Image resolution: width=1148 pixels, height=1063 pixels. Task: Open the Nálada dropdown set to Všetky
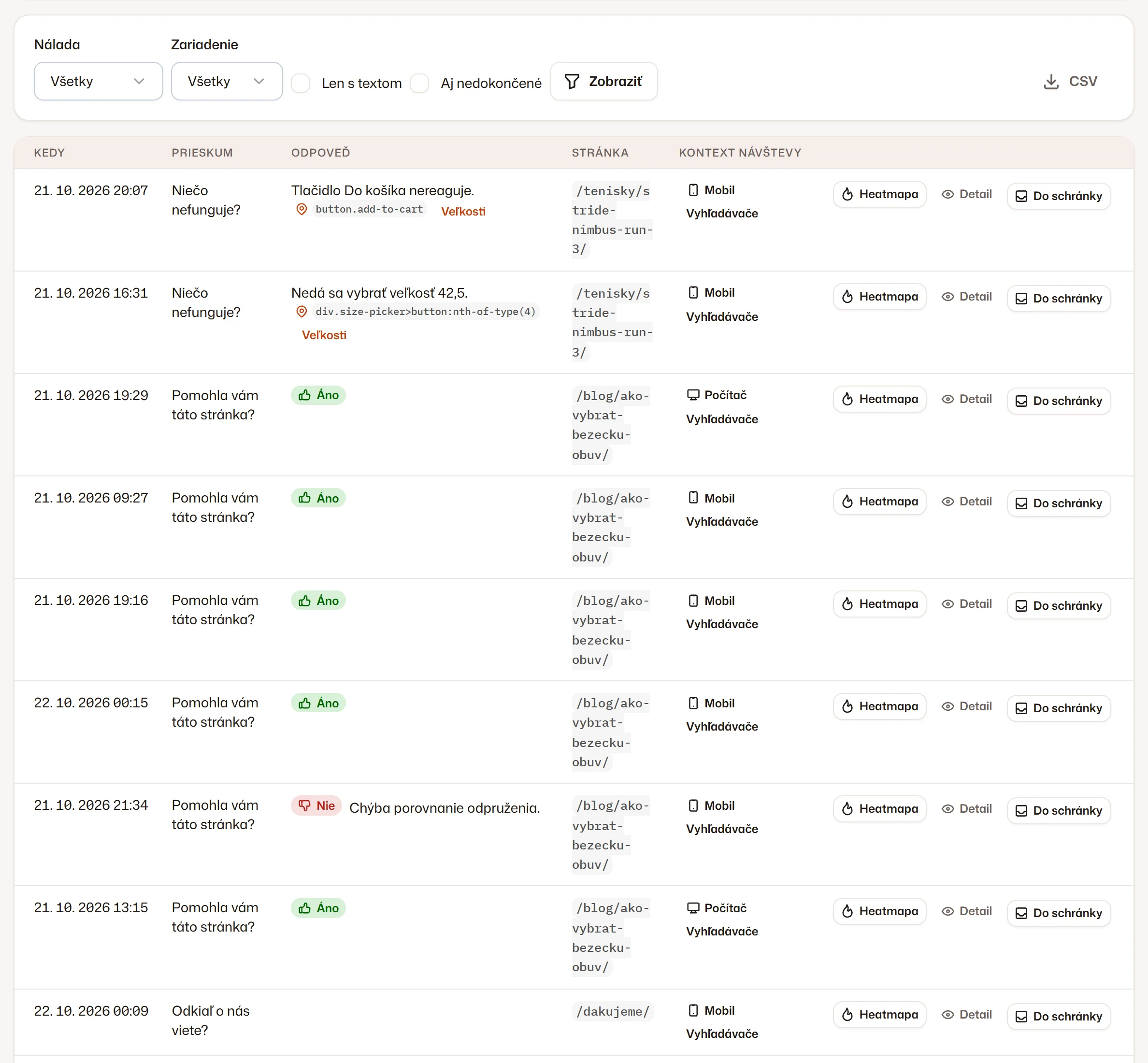(98, 81)
